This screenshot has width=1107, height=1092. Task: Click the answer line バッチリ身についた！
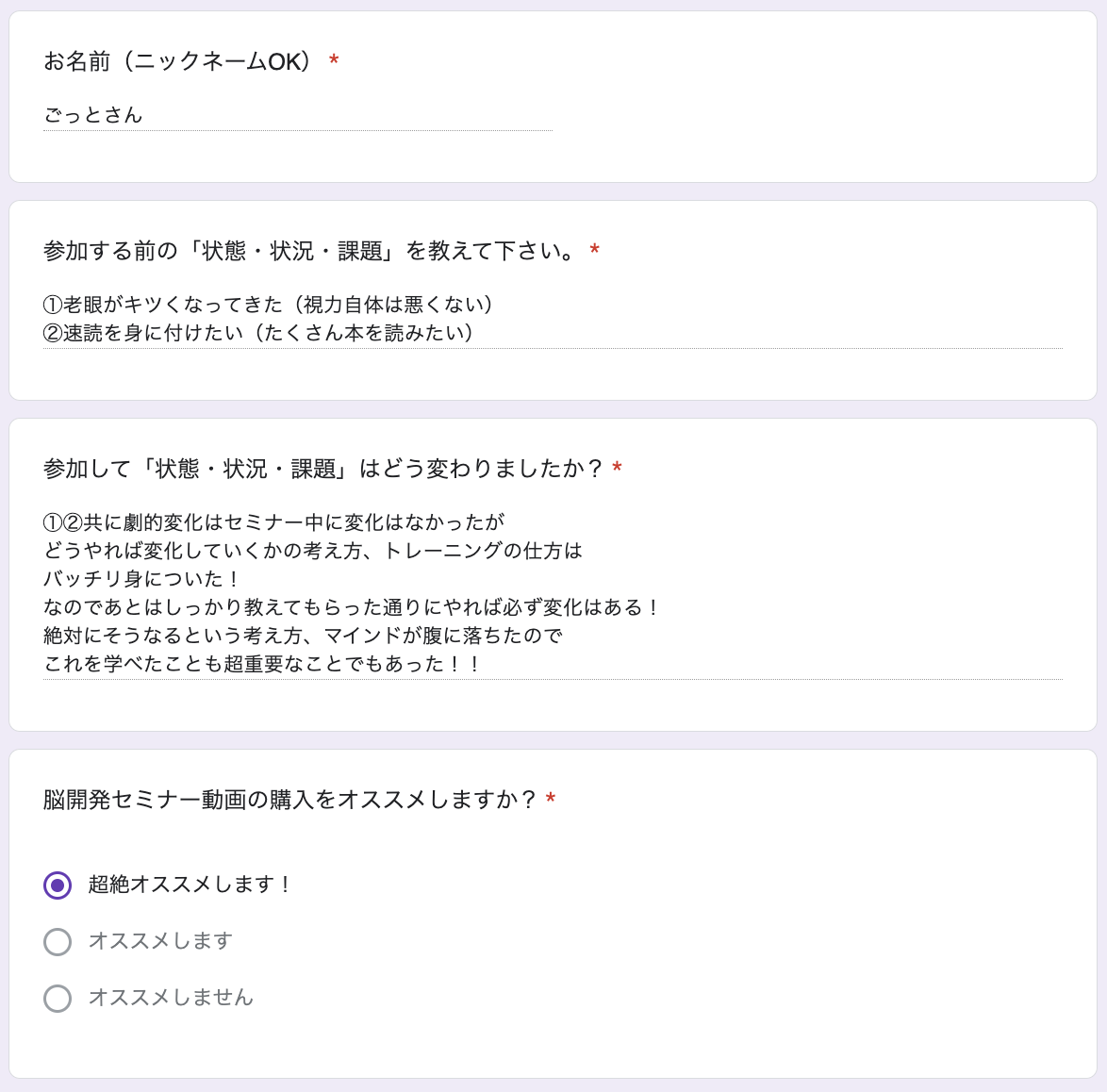[x=141, y=579]
